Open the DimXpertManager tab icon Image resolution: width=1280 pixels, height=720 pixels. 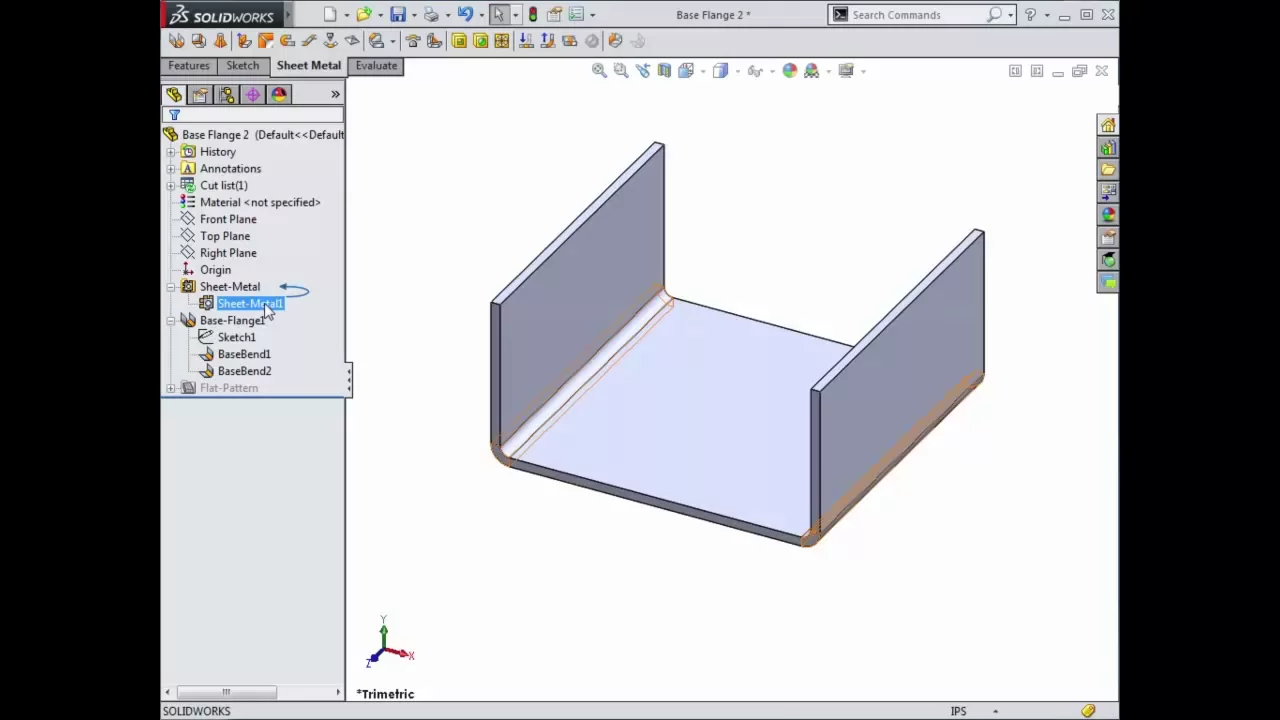pos(252,95)
